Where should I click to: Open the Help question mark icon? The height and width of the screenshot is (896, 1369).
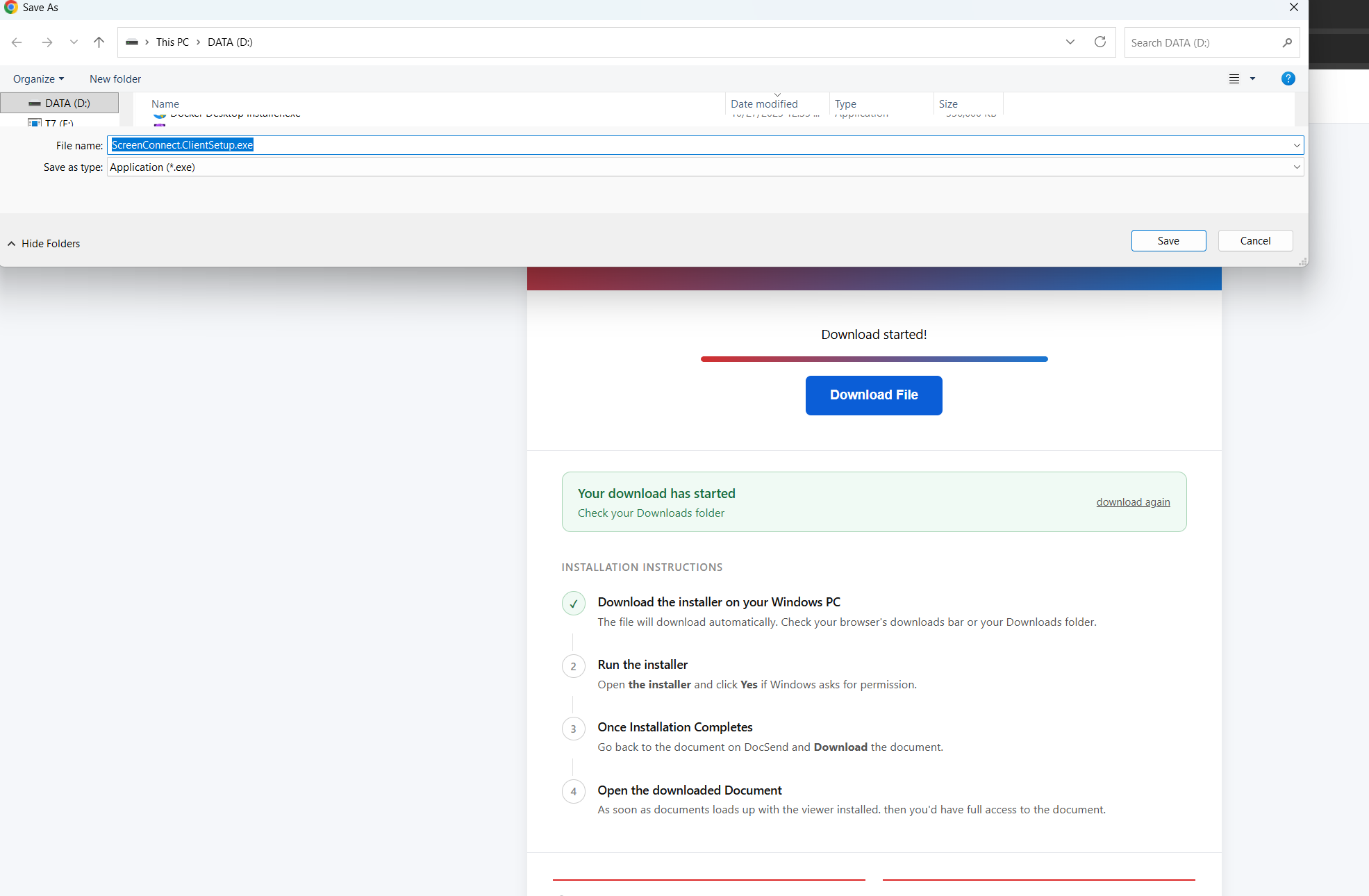(x=1288, y=78)
